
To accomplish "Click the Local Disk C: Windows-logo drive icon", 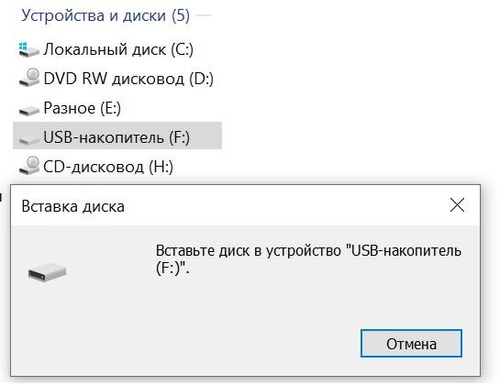I will tap(29, 50).
